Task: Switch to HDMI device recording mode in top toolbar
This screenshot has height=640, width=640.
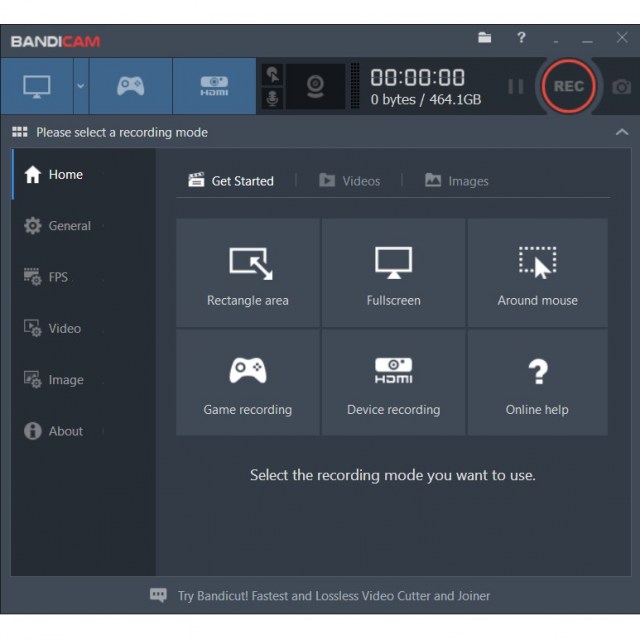Action: 214,86
